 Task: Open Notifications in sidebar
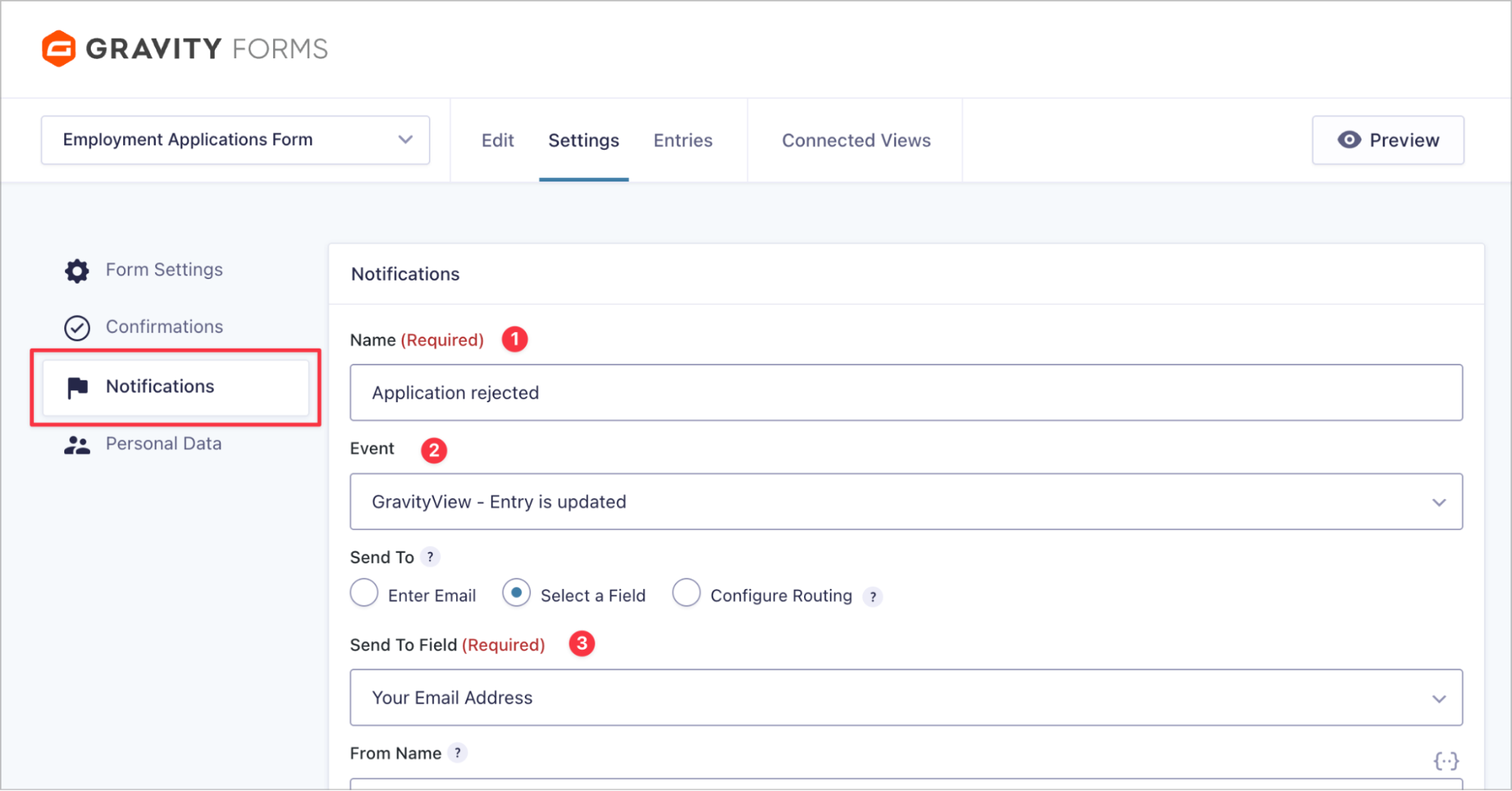(x=175, y=387)
